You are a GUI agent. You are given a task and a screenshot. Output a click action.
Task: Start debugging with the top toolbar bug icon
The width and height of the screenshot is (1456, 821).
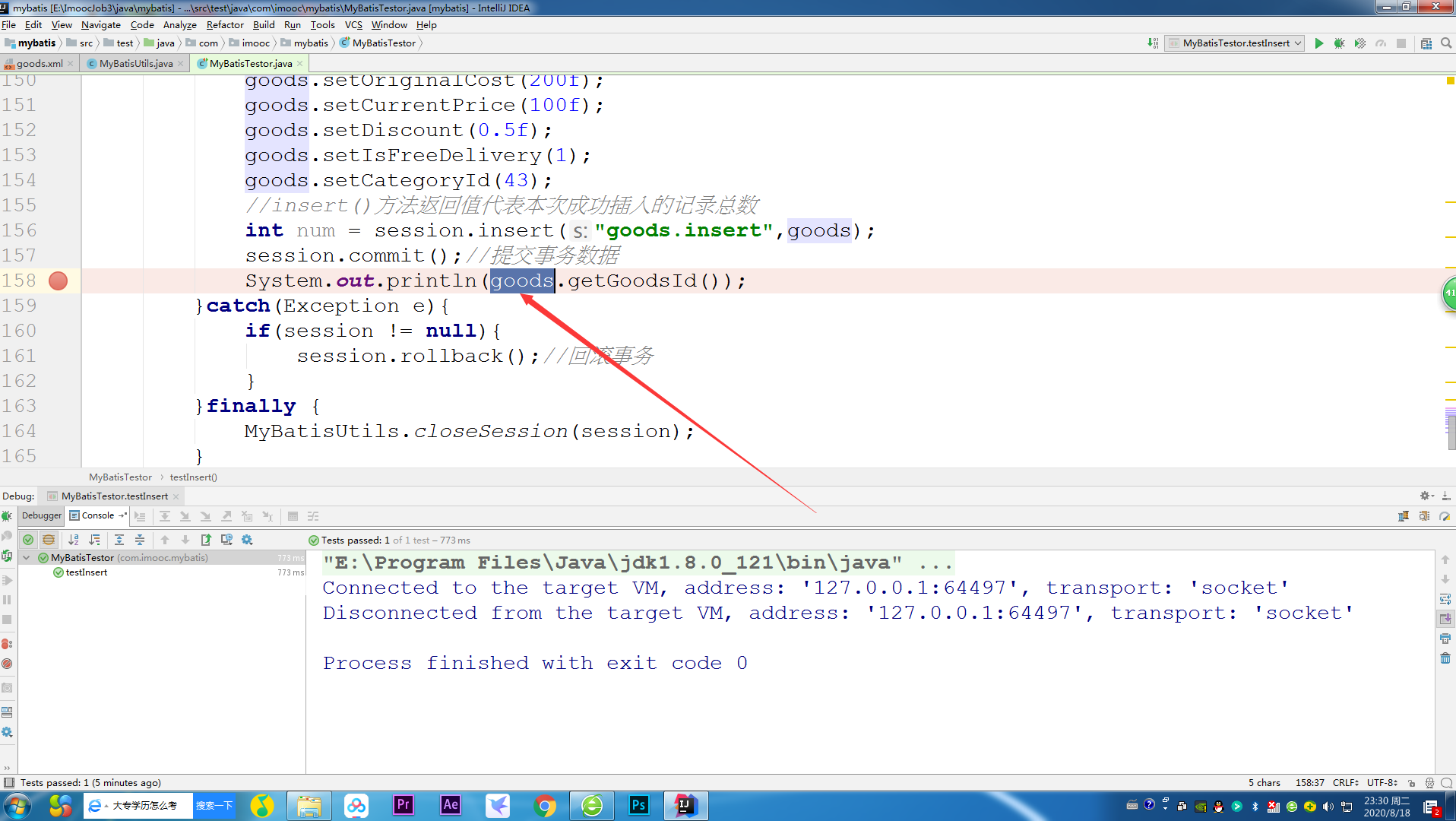pos(1340,43)
